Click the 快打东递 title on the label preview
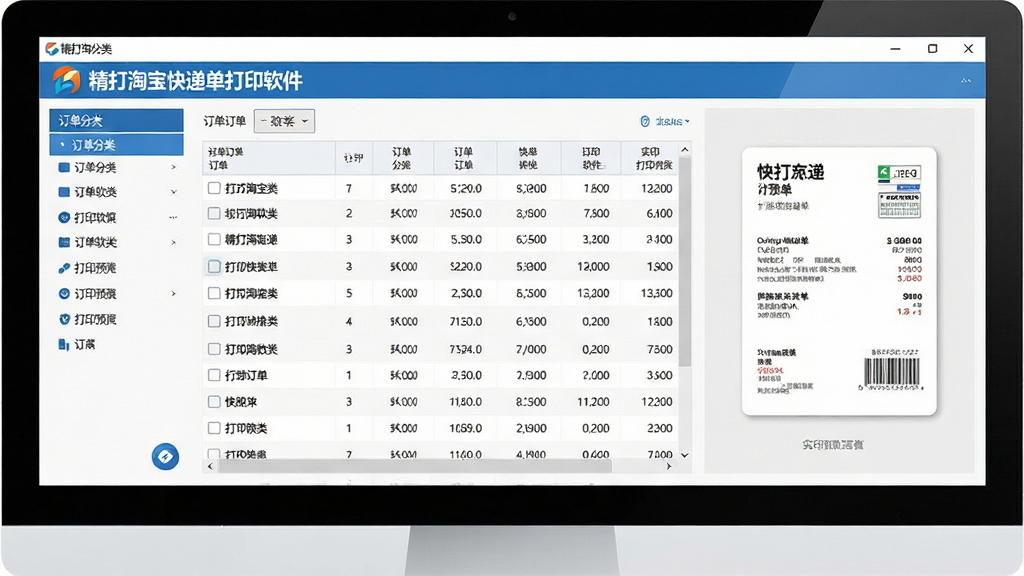Viewport: 1024px width, 576px height. [790, 172]
